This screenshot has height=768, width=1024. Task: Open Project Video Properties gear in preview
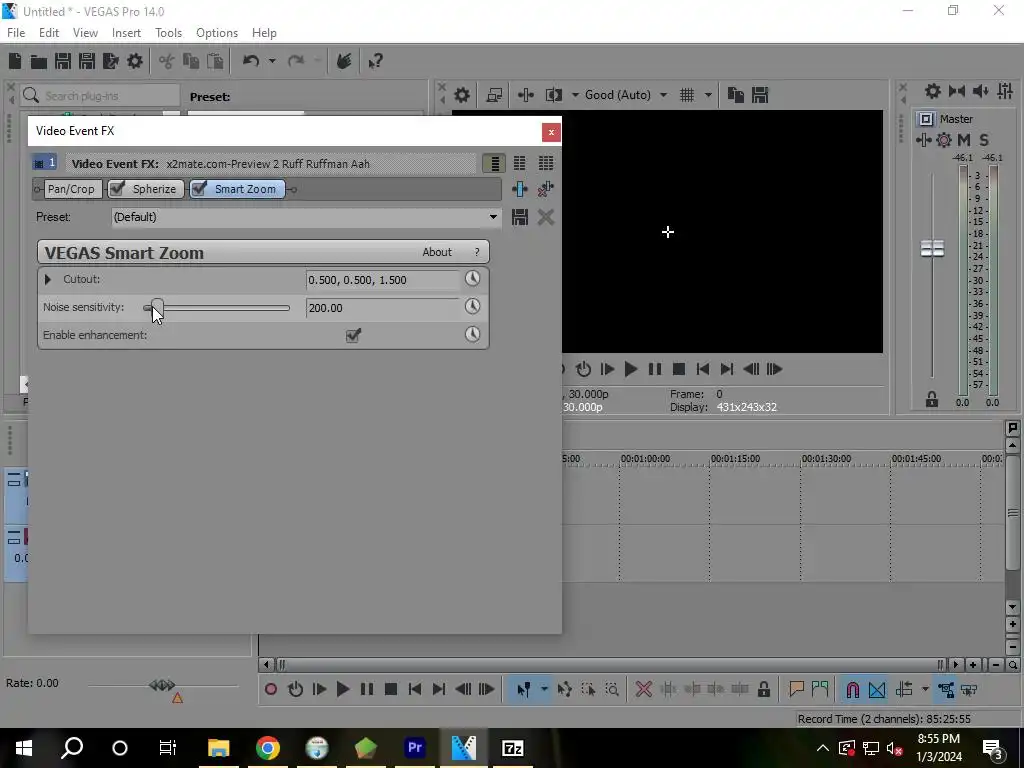click(x=462, y=95)
